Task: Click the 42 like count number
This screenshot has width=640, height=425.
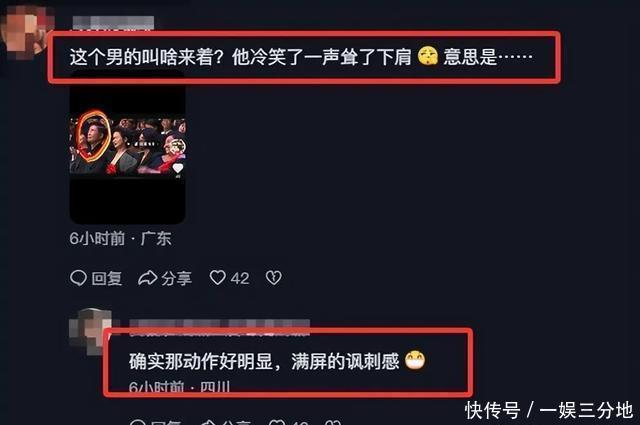Action: pyautogui.click(x=240, y=278)
